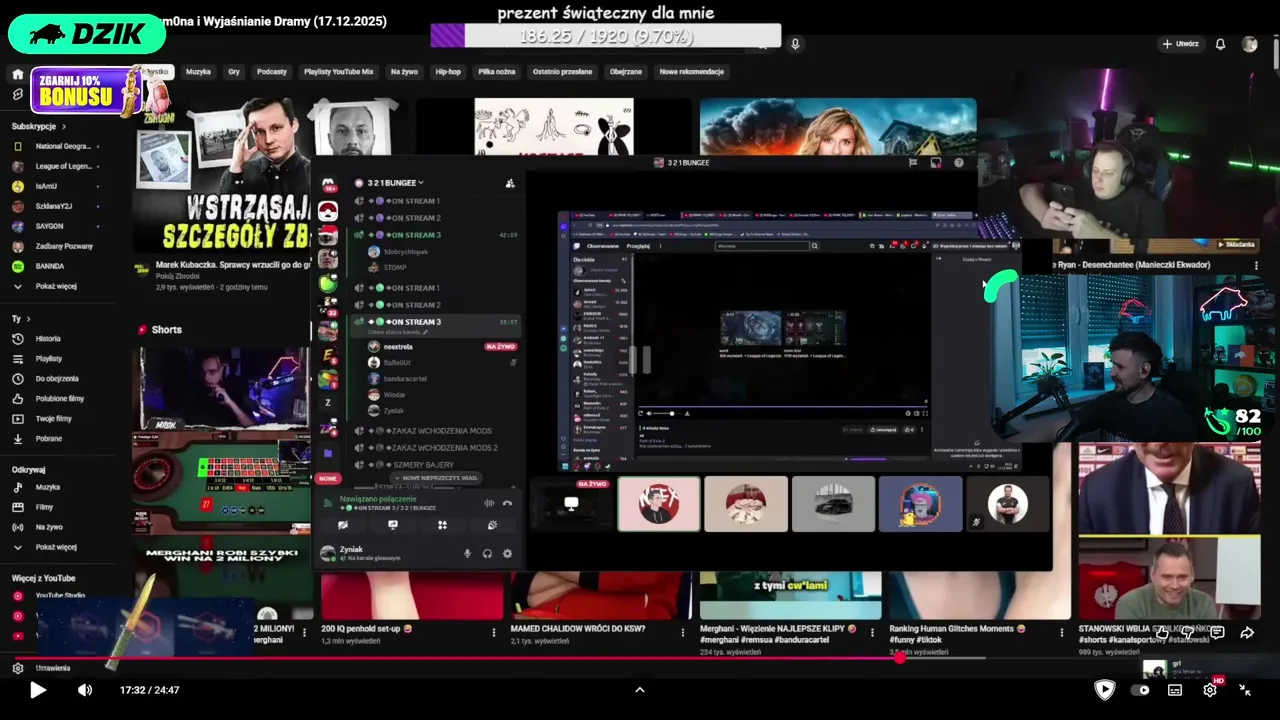This screenshot has height=720, width=1280.
Task: Open Discord user settings gear
Action: pyautogui.click(x=507, y=554)
